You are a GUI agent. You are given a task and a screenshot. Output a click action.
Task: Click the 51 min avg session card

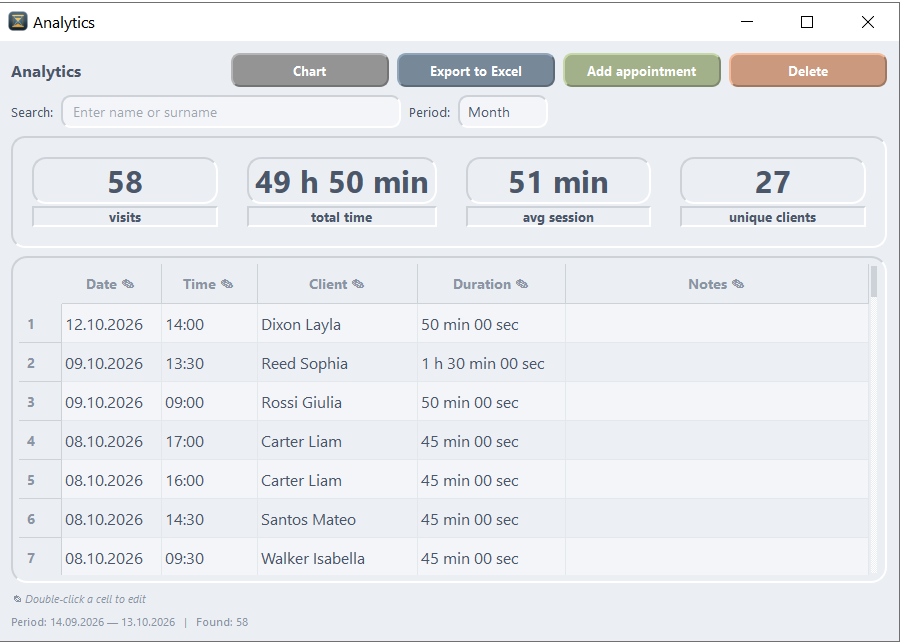[x=558, y=192]
